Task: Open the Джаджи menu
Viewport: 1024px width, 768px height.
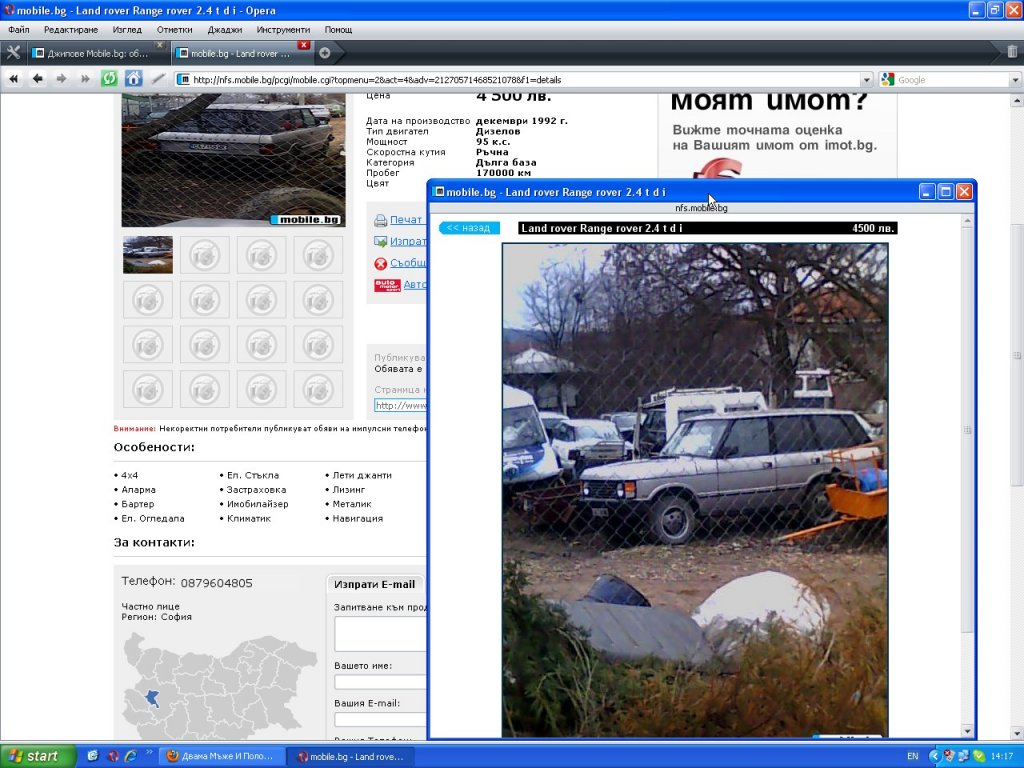Action: click(x=225, y=29)
